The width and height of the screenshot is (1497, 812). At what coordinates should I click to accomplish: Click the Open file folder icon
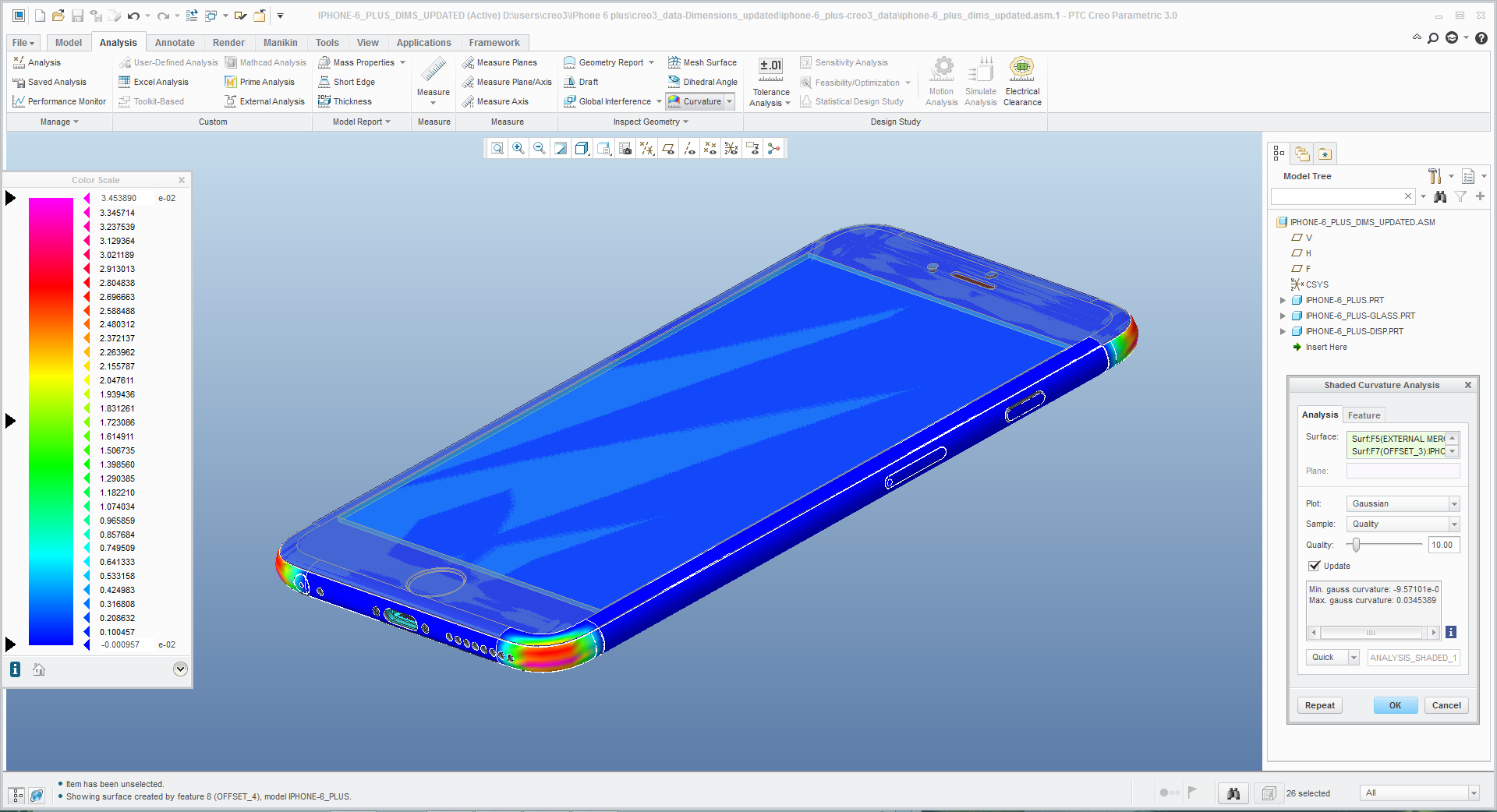pyautogui.click(x=58, y=16)
